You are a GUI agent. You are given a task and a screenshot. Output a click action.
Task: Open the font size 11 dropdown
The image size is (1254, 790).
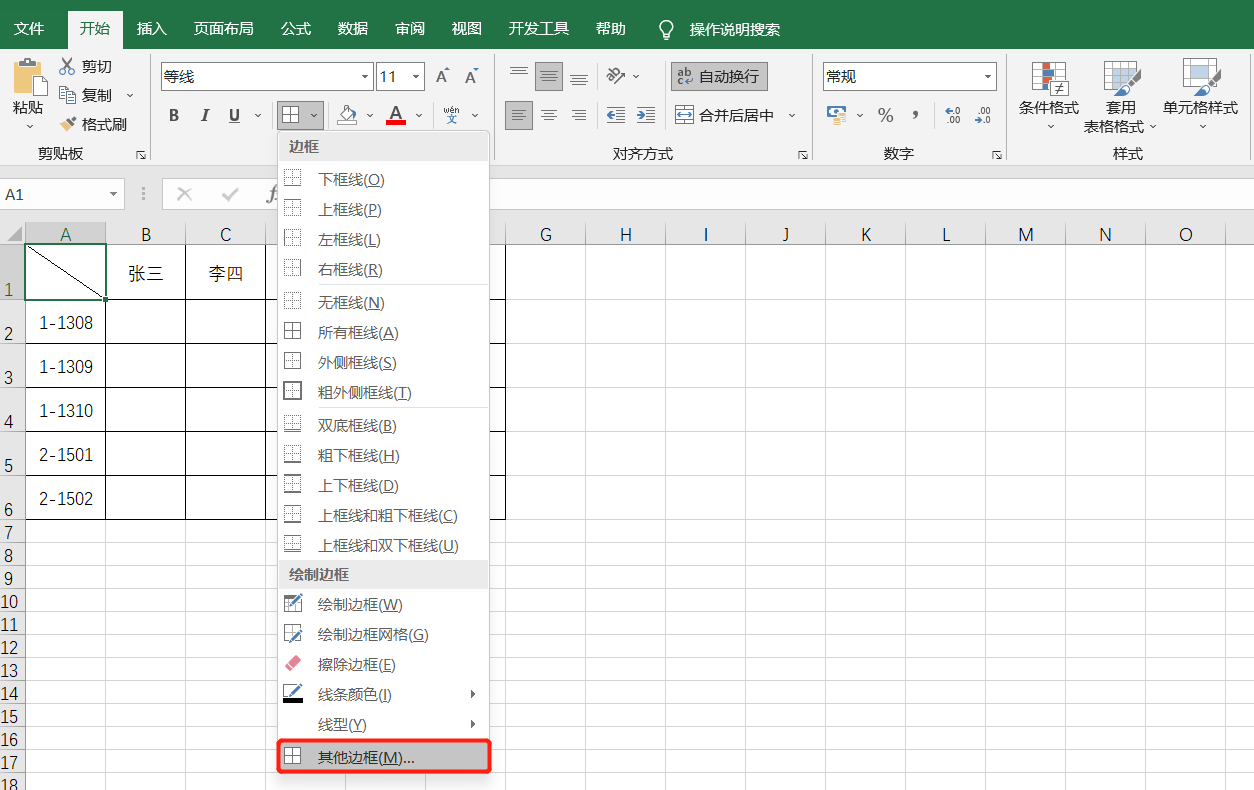click(416, 77)
